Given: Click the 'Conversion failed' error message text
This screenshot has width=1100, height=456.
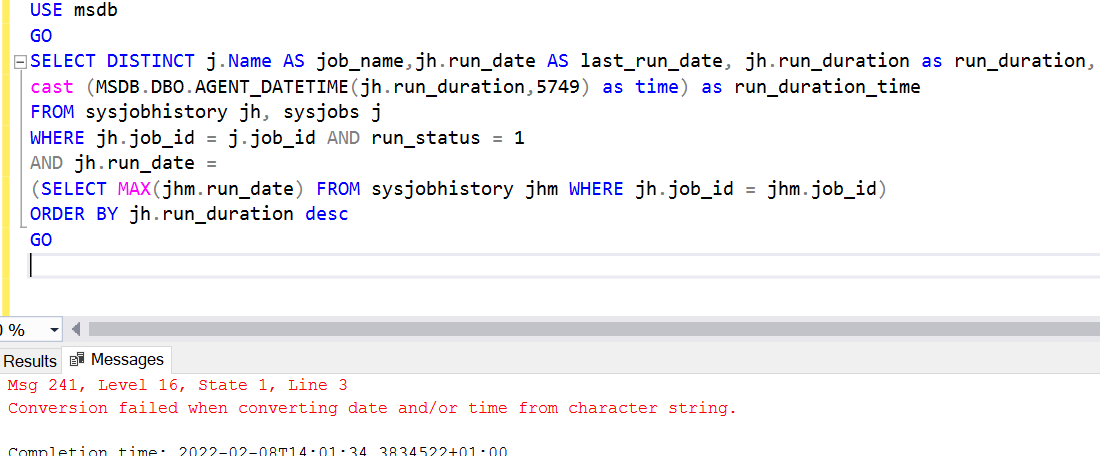Looking at the screenshot, I should [371, 408].
